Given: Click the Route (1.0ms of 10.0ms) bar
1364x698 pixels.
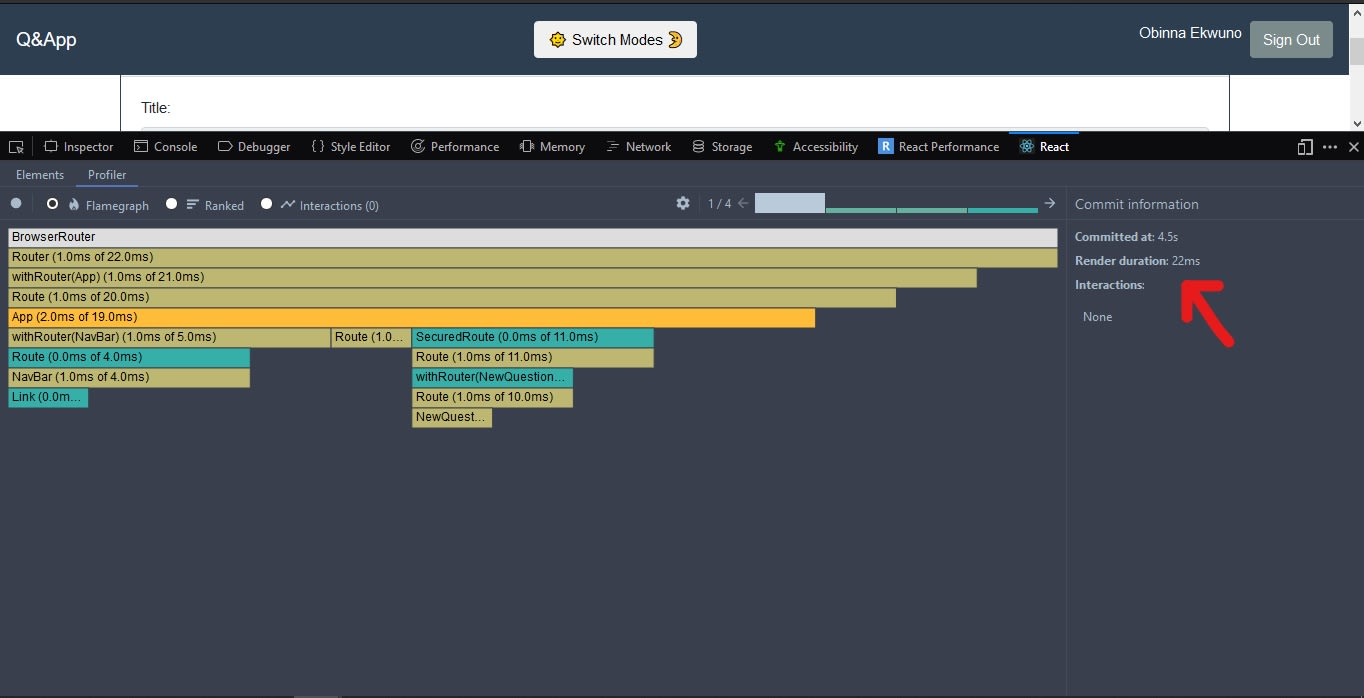Looking at the screenshot, I should (x=492, y=397).
